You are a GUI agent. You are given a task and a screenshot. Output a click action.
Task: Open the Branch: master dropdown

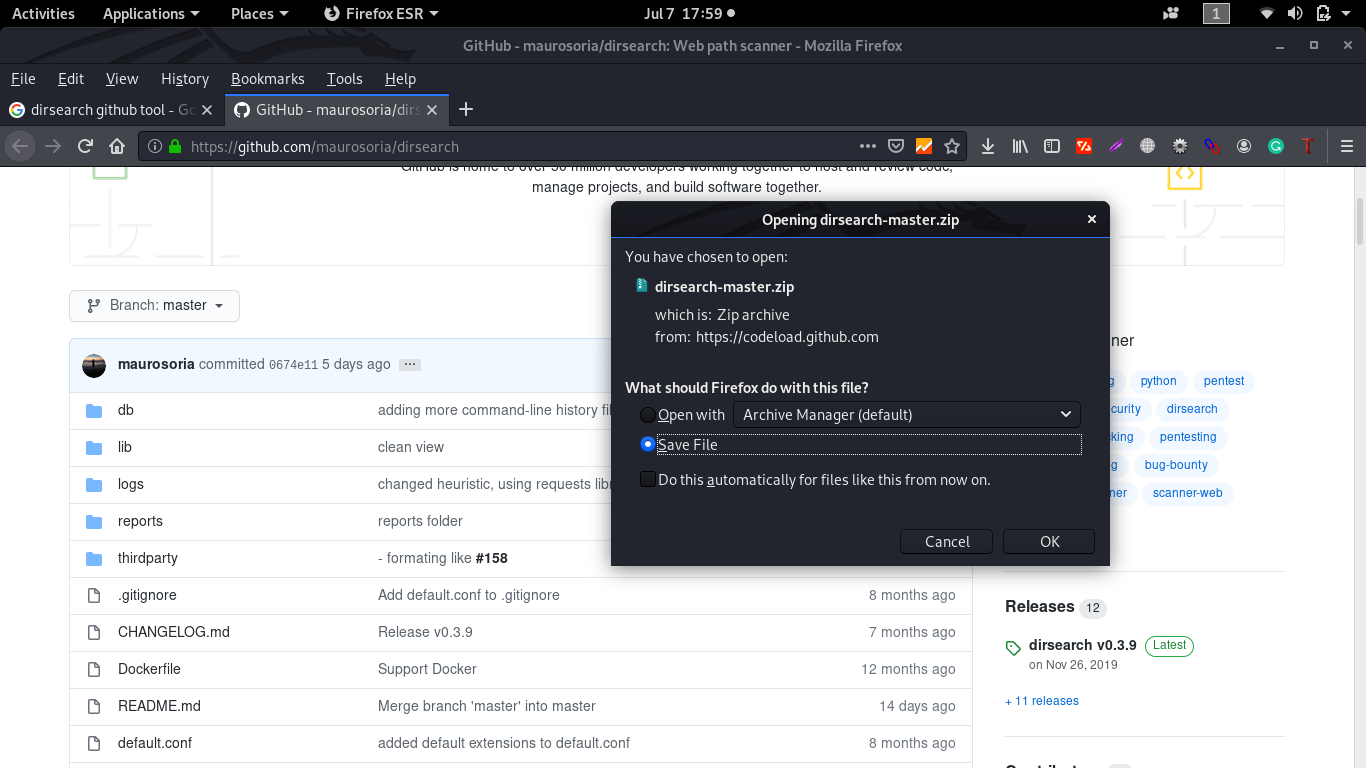coord(154,305)
